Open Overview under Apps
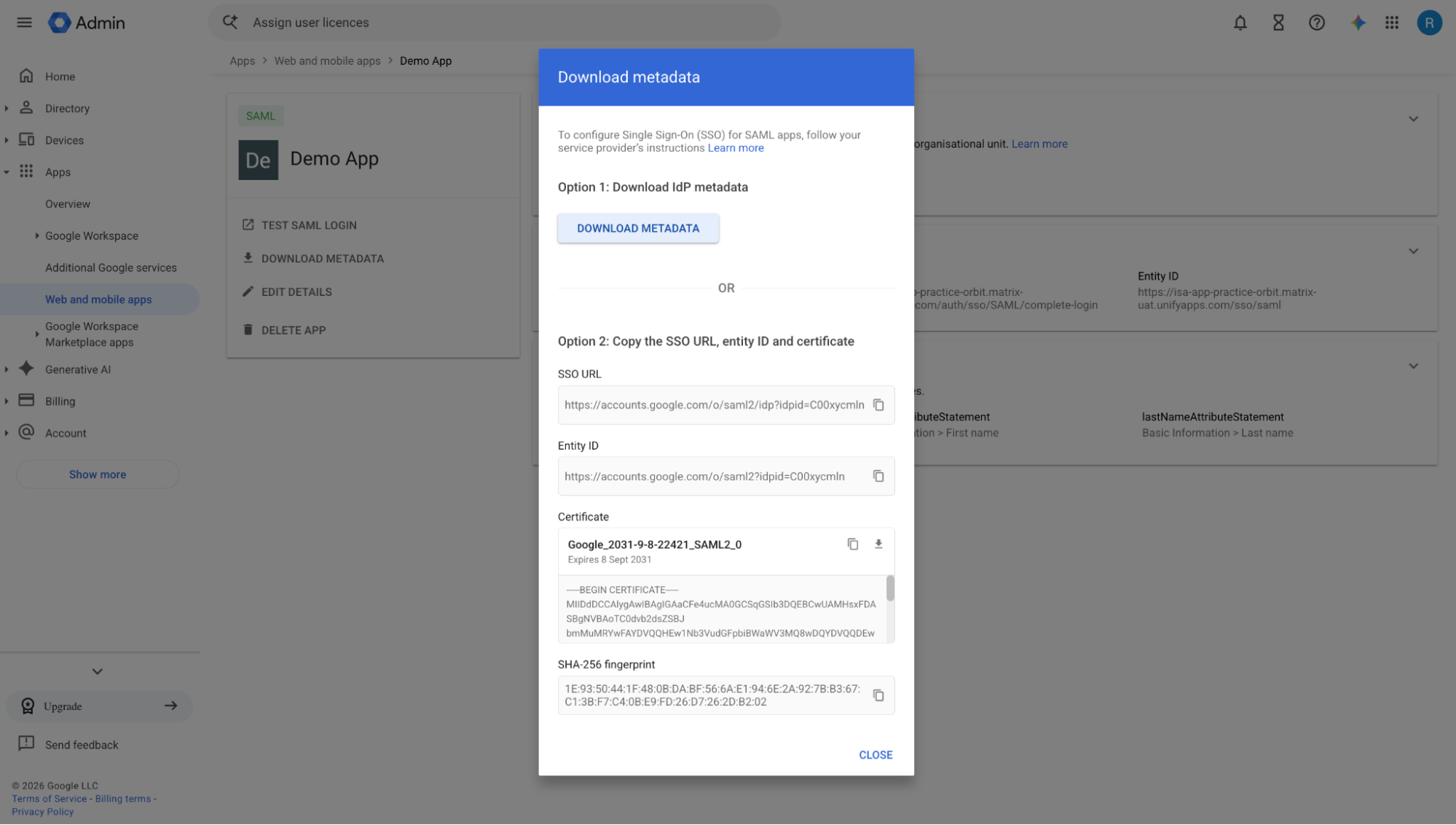The height and width of the screenshot is (825, 1456). tap(68, 204)
